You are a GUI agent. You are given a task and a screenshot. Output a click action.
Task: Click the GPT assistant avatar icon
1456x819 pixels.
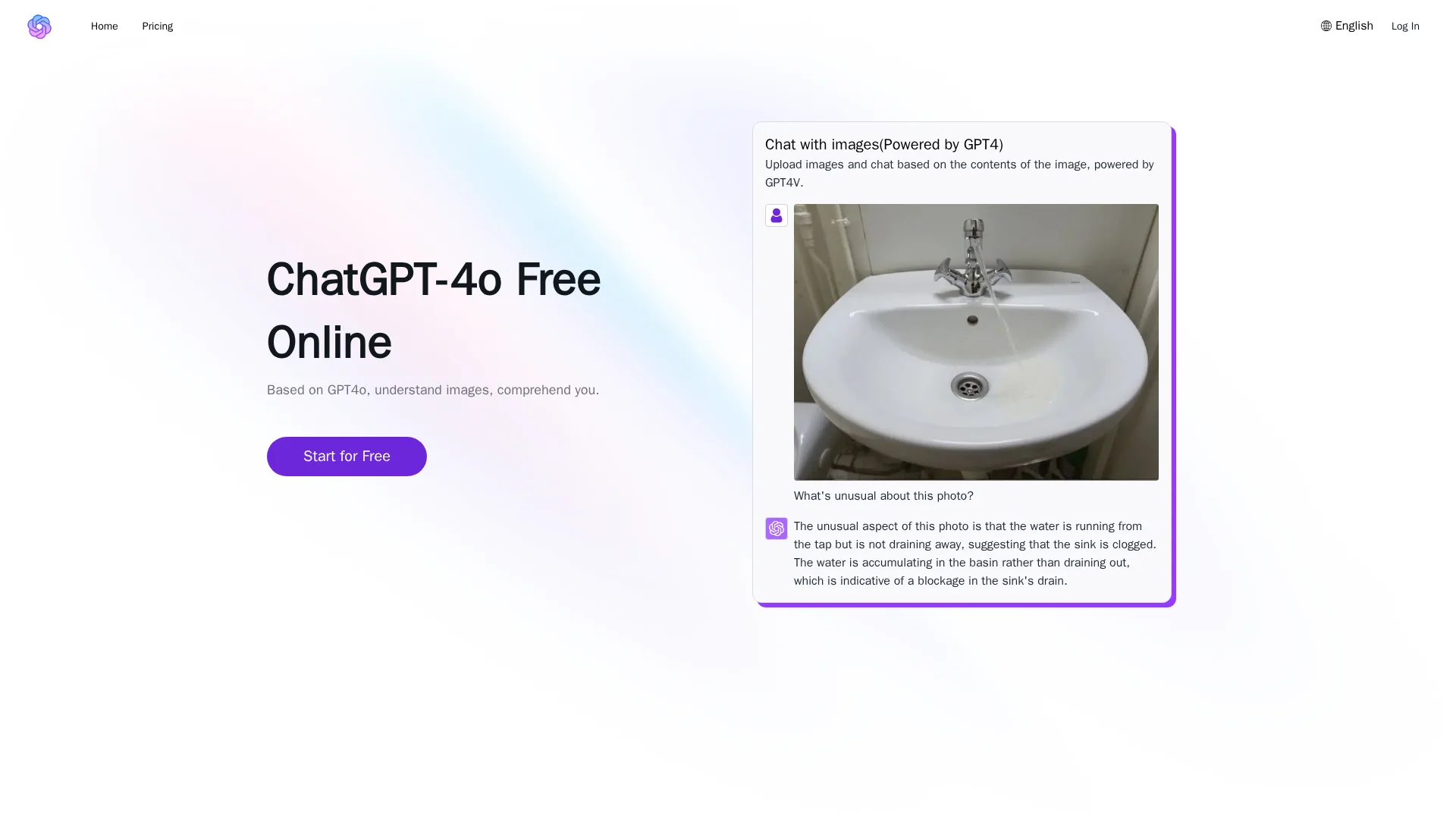777,529
